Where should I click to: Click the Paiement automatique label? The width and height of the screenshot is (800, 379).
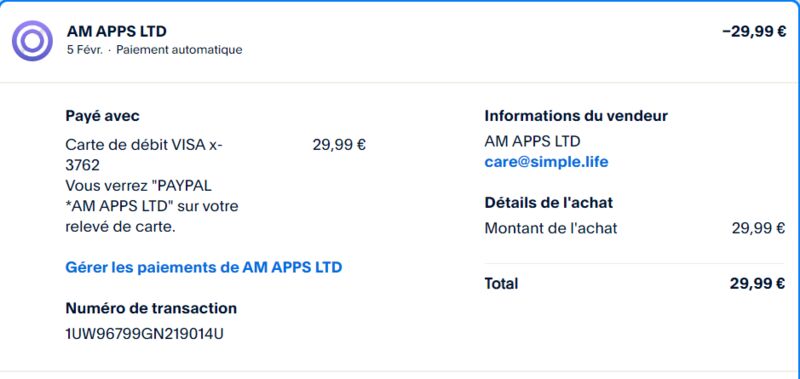(179, 50)
